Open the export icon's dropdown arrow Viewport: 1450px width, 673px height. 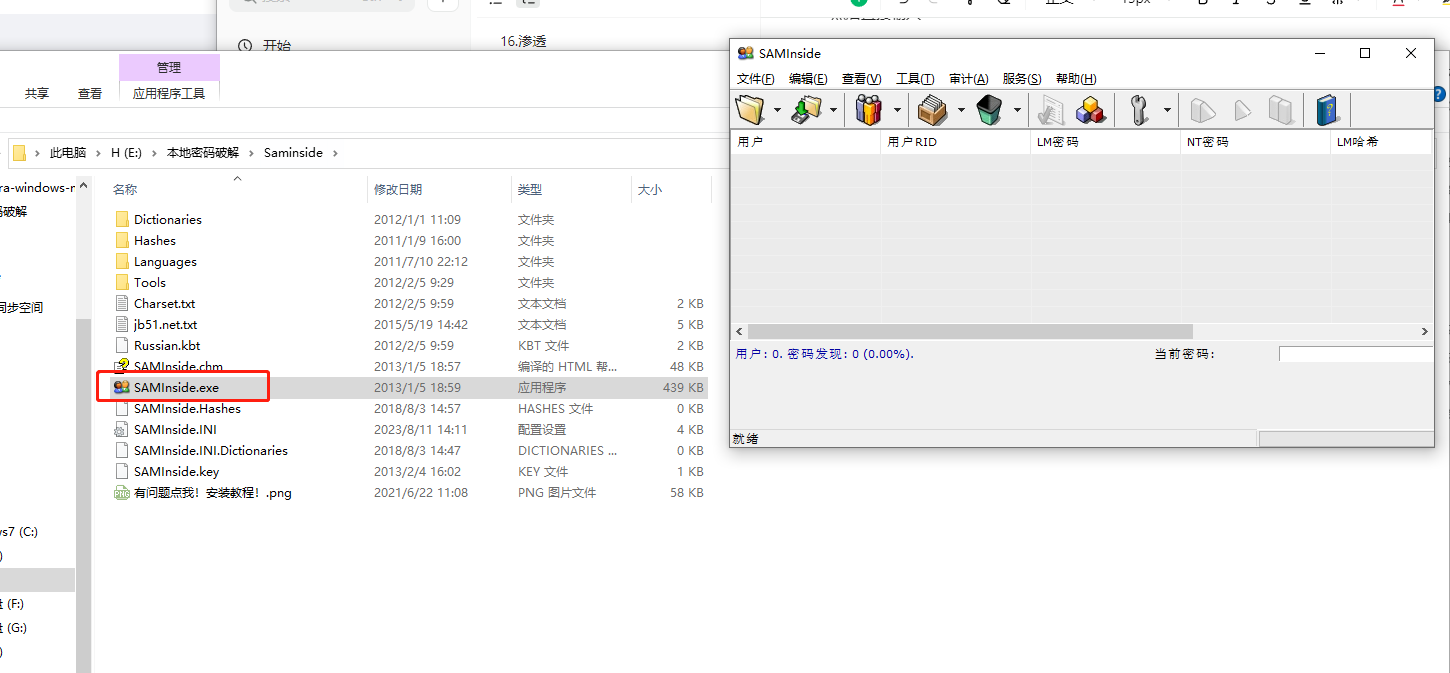tap(833, 110)
